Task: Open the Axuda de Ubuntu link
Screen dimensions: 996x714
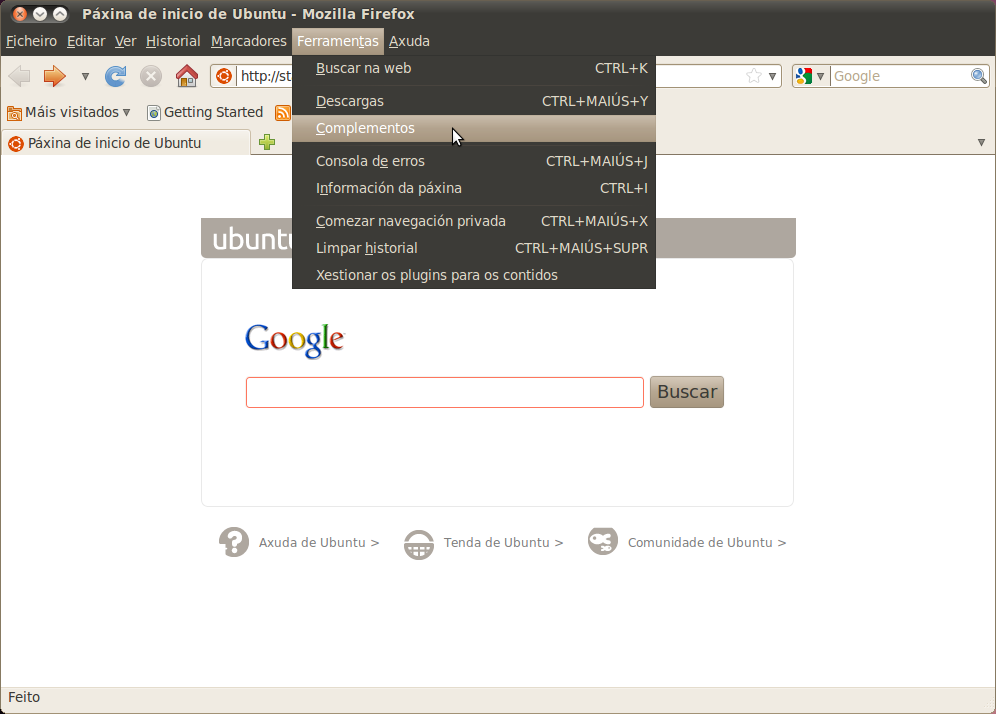Action: pyautogui.click(x=319, y=543)
